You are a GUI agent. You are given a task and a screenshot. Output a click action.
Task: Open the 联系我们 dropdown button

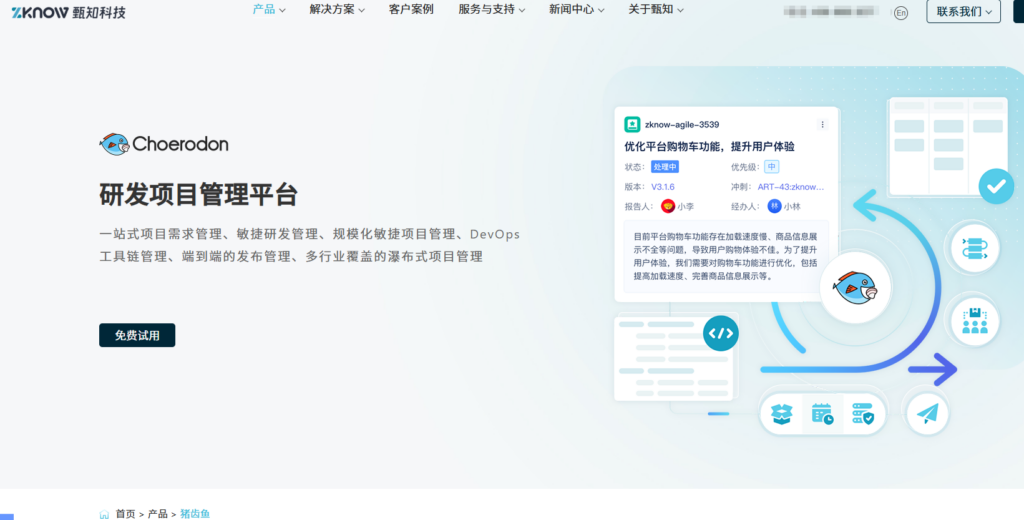coord(963,12)
